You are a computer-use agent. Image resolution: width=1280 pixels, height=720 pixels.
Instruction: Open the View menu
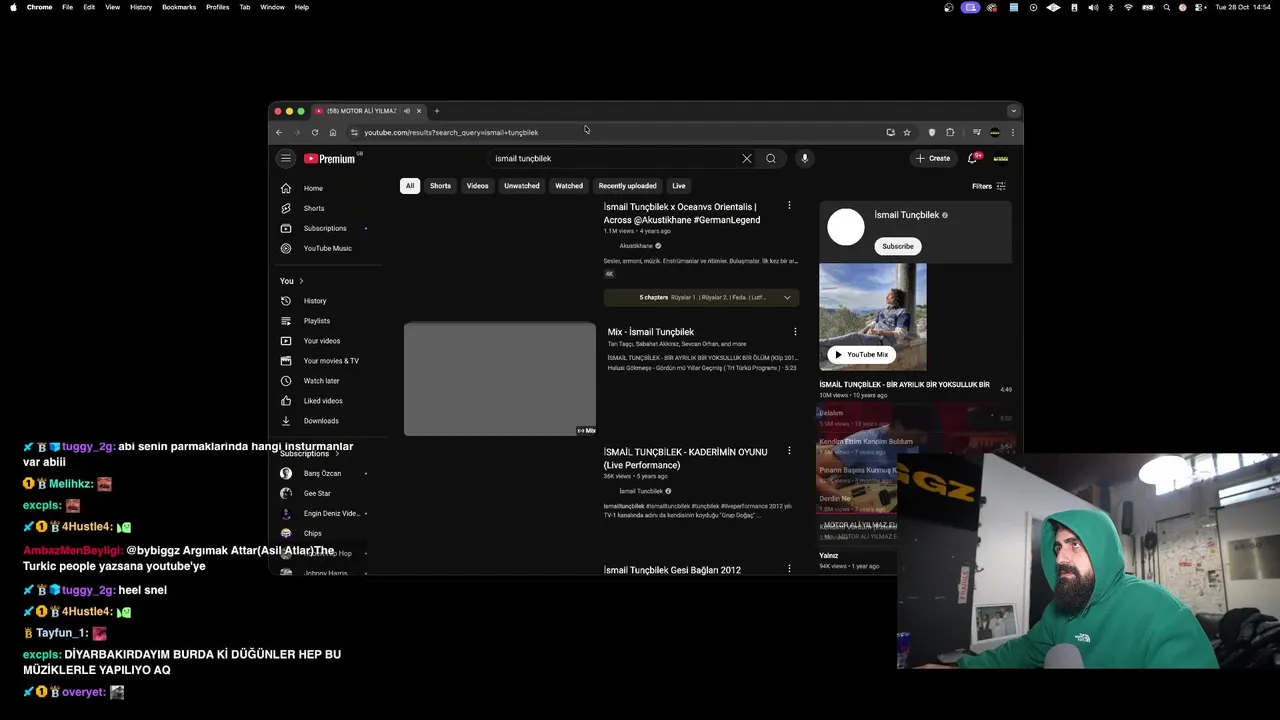(112, 7)
